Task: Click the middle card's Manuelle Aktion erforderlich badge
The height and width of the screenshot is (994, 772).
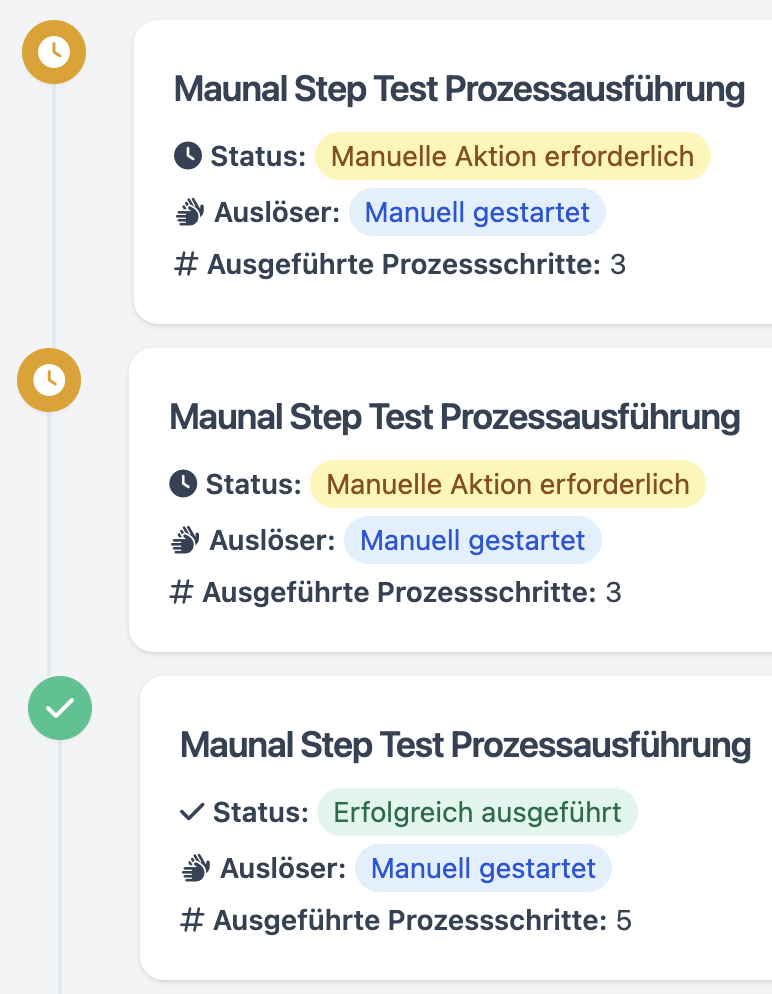Action: tap(508, 485)
